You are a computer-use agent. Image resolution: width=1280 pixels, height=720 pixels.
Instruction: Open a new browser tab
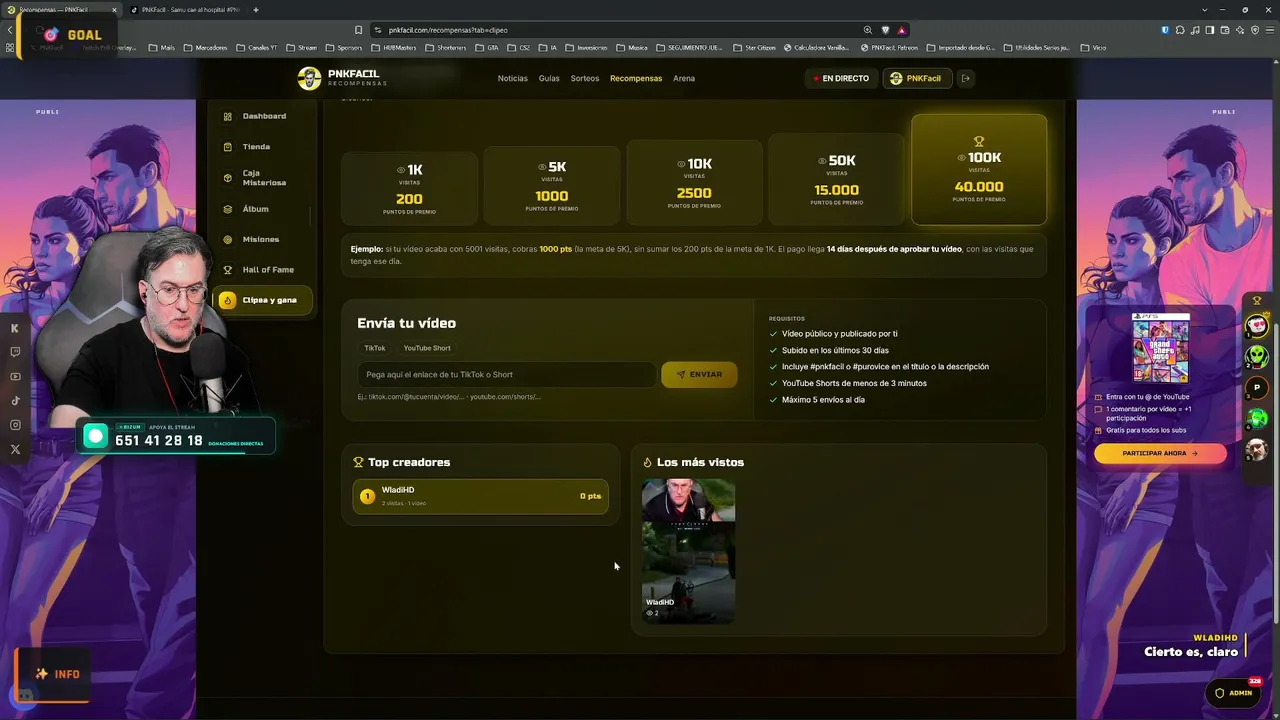[x=256, y=10]
